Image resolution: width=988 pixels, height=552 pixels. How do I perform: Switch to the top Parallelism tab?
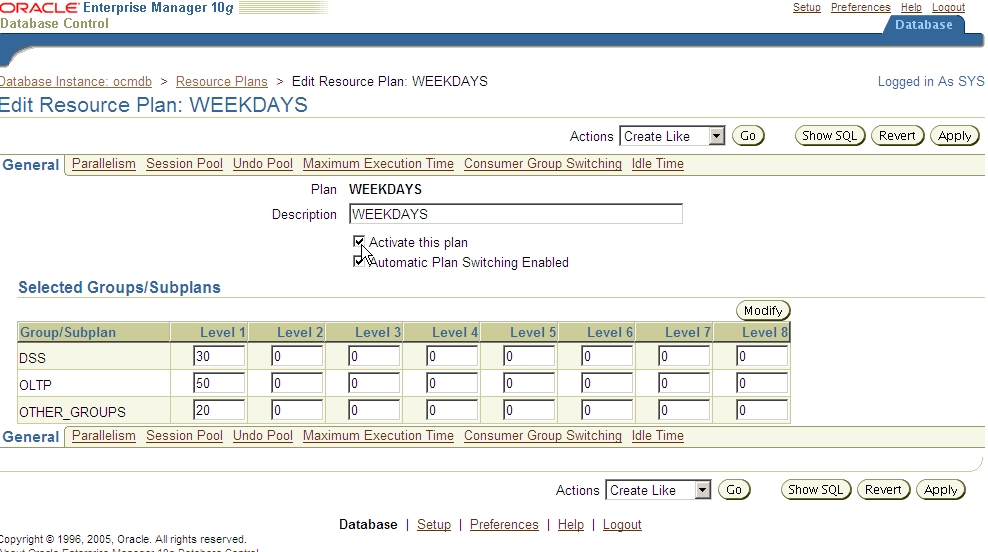104,164
